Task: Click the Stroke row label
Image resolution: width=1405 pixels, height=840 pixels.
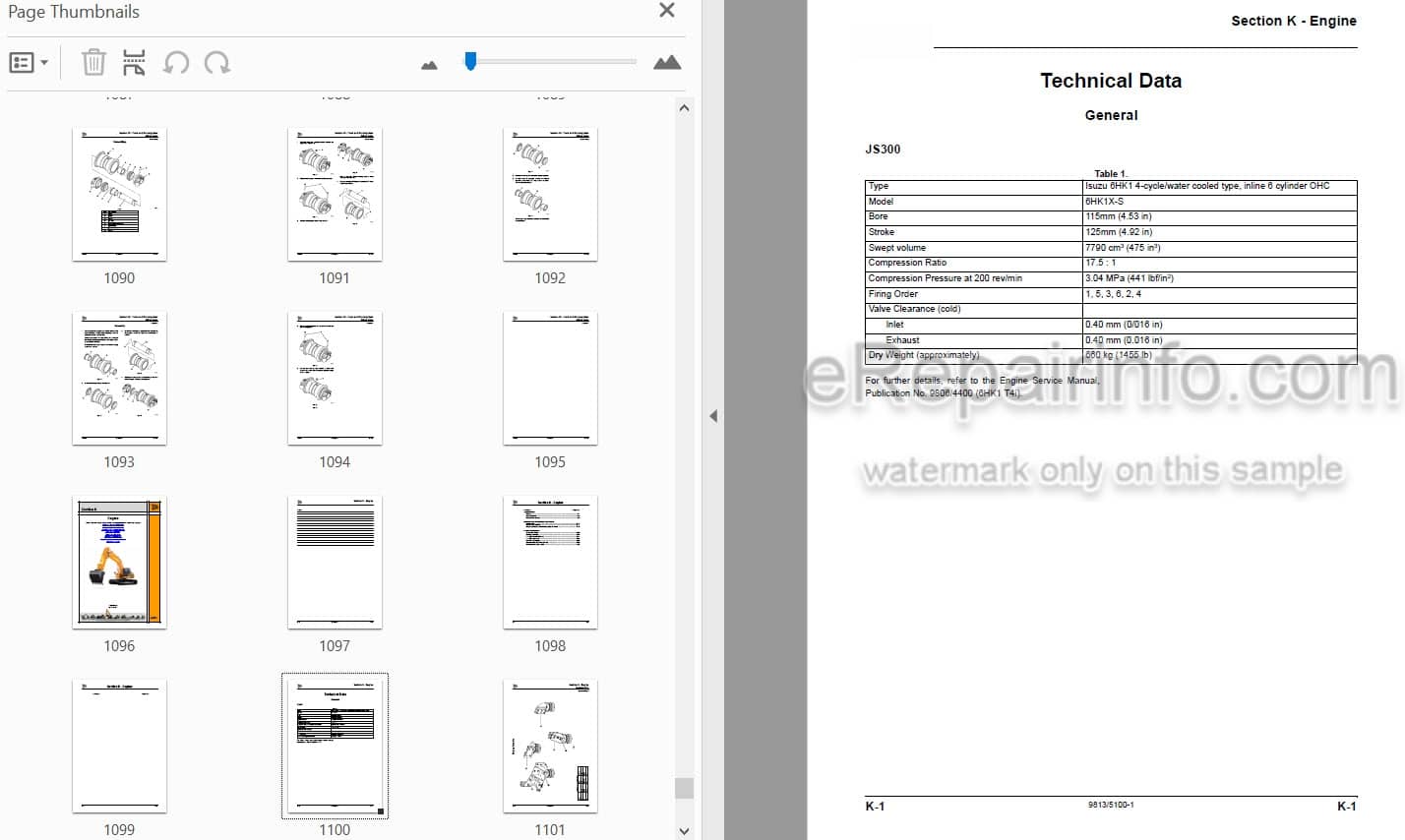Action: pos(882,232)
